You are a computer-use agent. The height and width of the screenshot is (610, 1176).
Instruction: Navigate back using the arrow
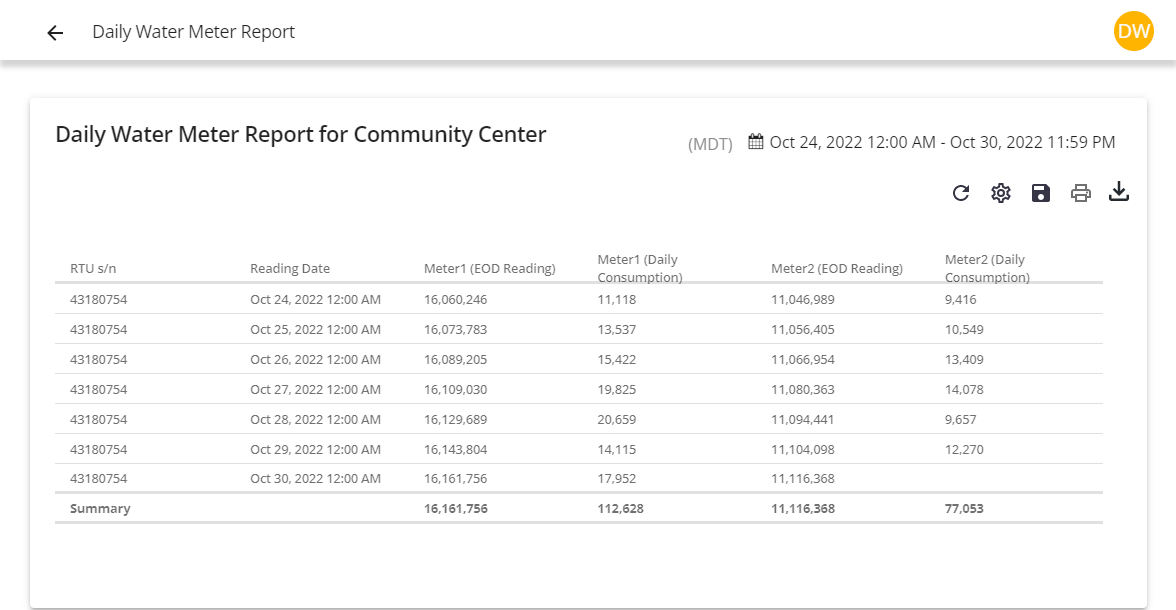click(x=54, y=31)
